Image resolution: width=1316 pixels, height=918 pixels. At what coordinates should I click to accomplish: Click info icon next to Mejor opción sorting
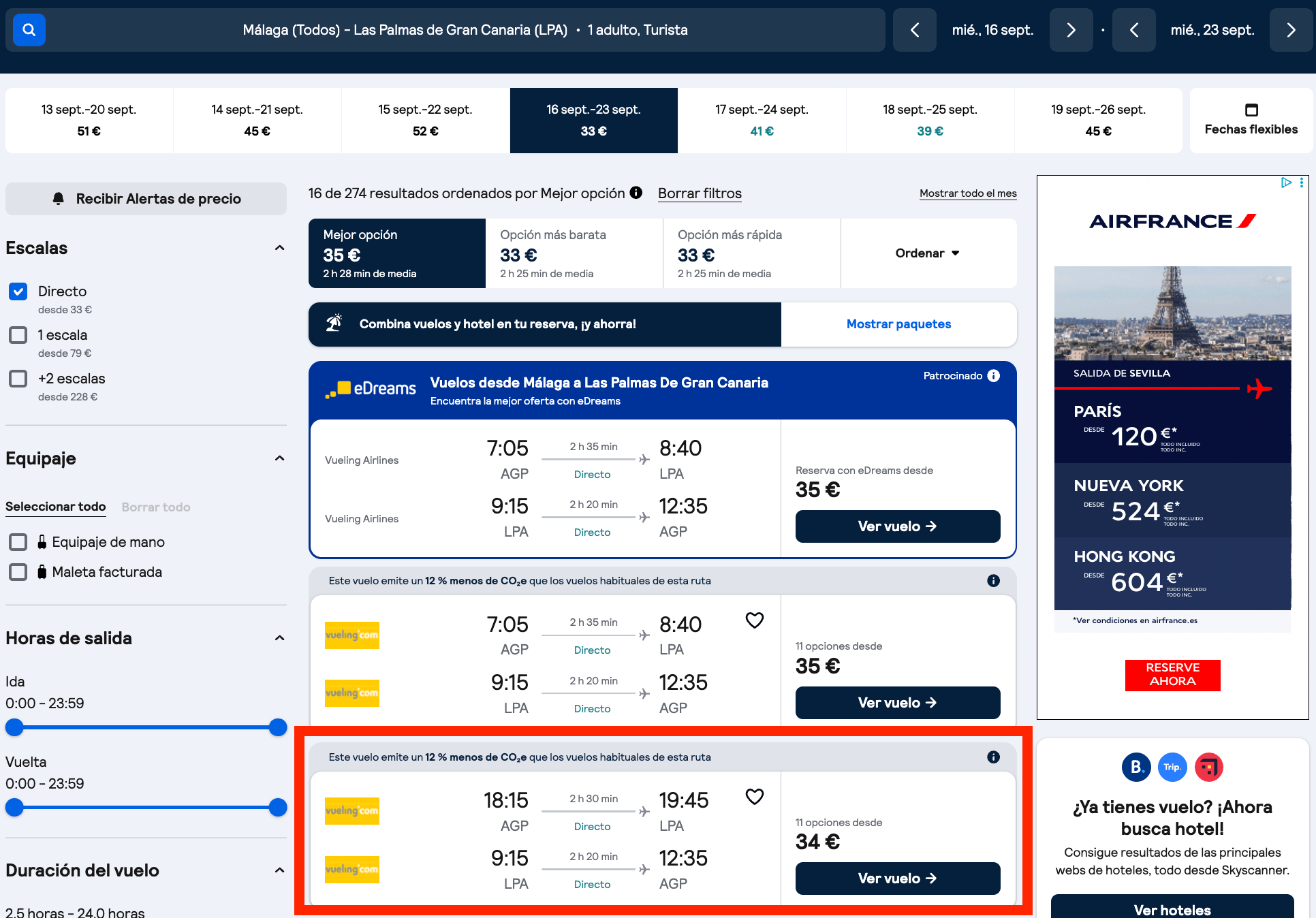pyautogui.click(x=636, y=193)
